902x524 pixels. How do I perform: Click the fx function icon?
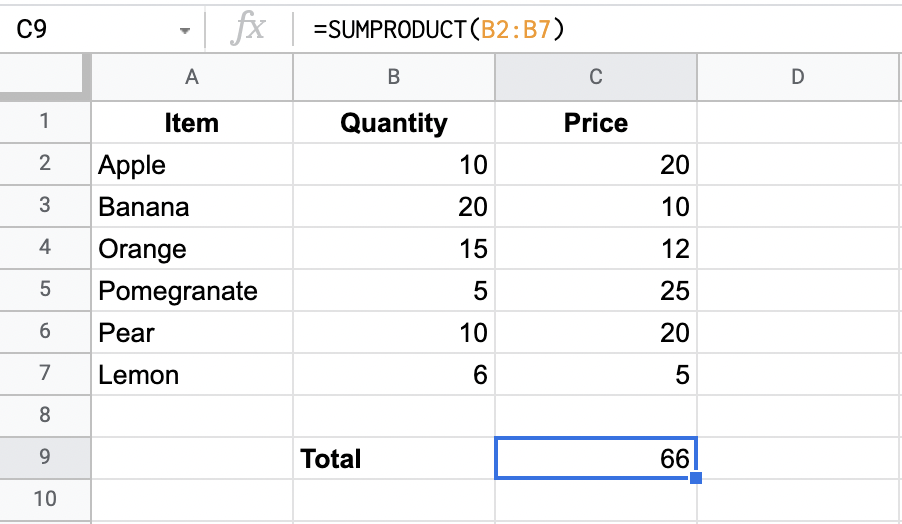tap(247, 30)
